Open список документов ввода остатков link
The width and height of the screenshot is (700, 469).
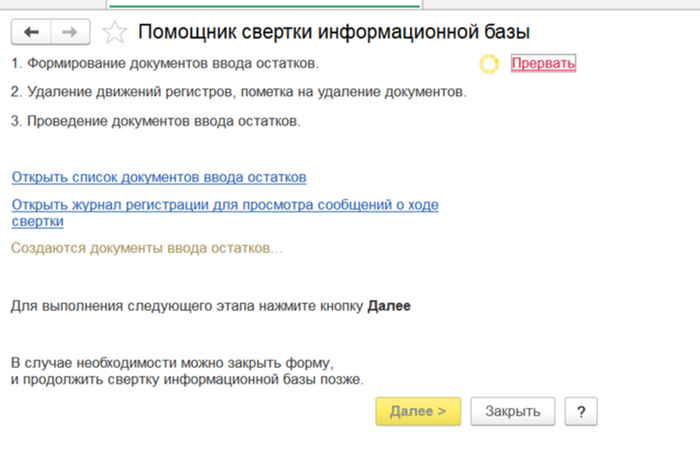(x=159, y=177)
